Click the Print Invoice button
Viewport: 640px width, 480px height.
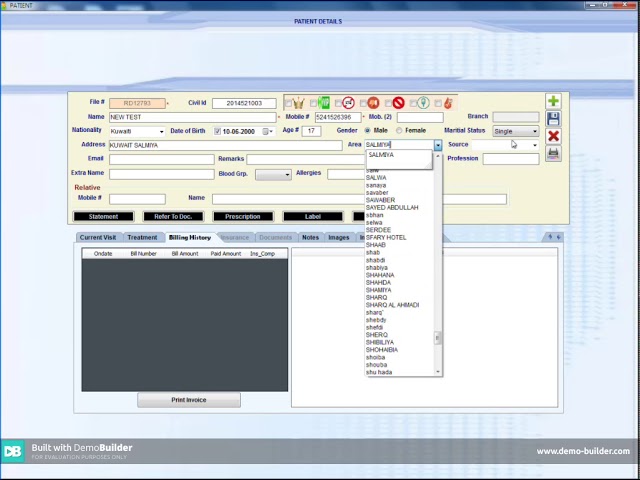[x=189, y=400]
